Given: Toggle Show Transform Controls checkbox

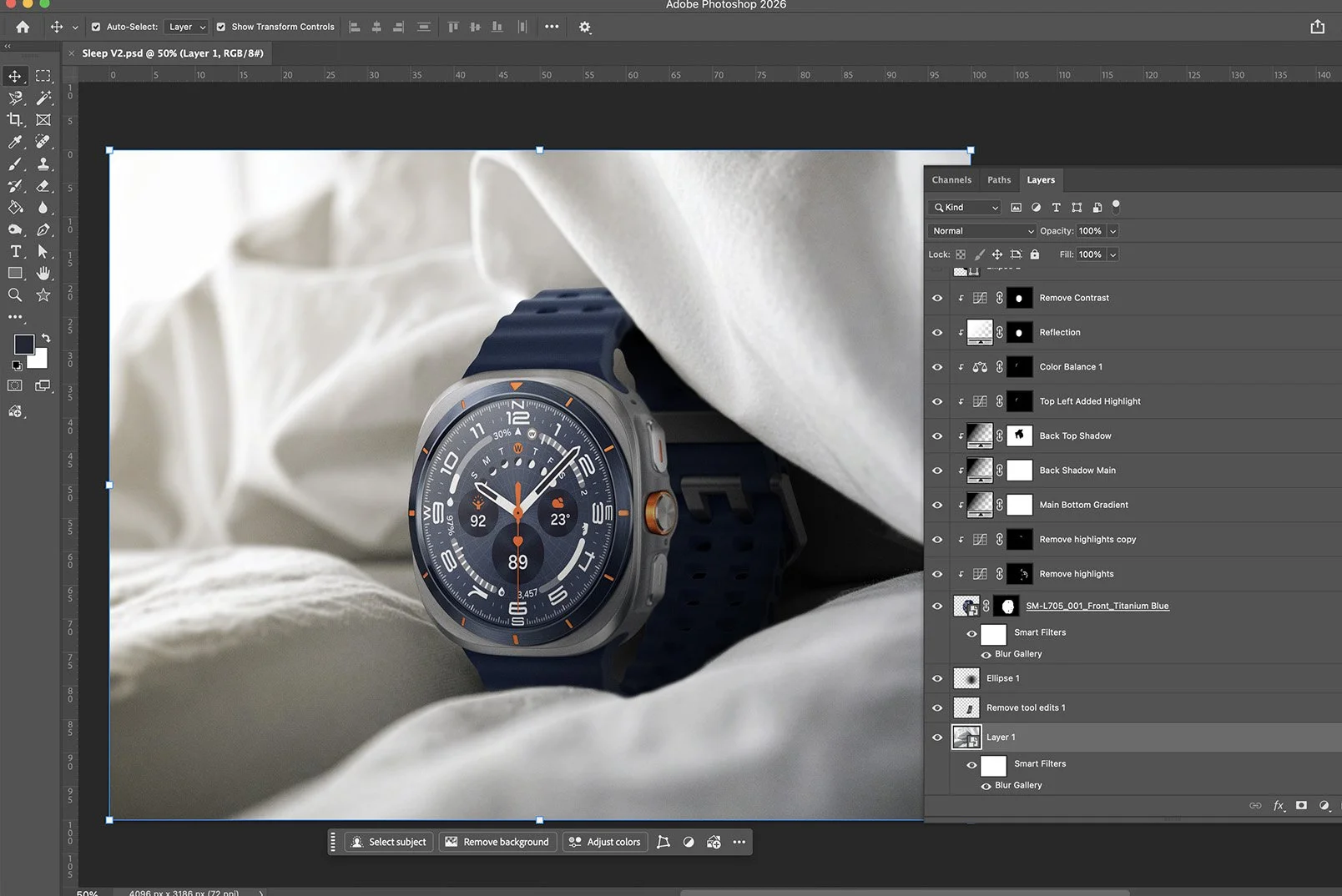Looking at the screenshot, I should 221,27.
